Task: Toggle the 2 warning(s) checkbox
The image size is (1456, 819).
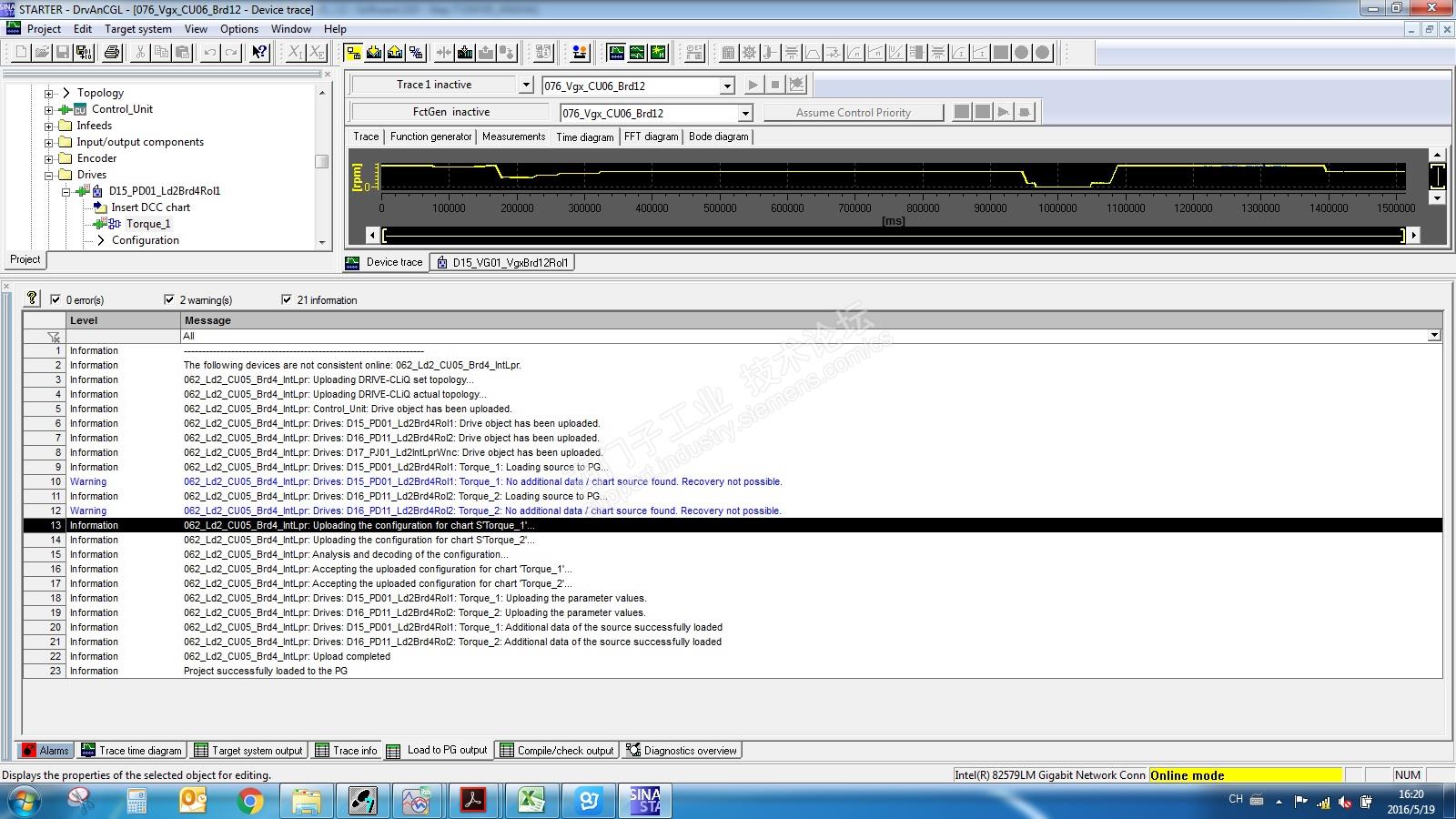Action: click(x=168, y=299)
